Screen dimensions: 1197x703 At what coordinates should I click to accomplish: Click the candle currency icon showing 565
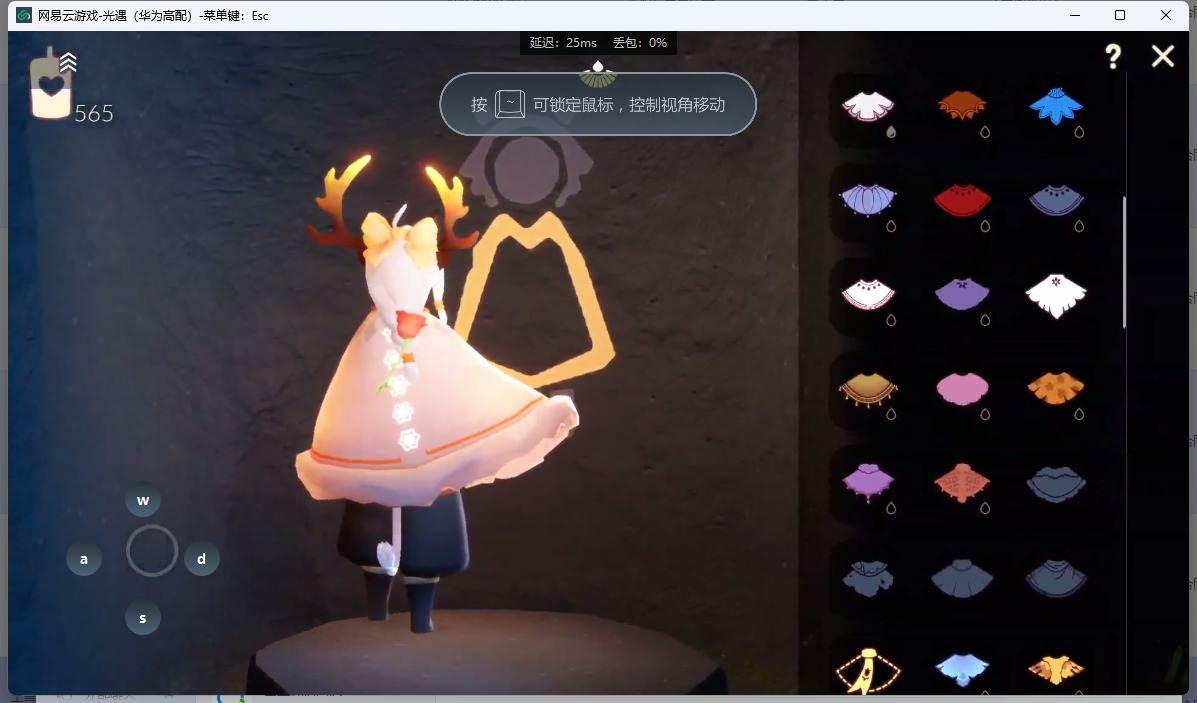pos(51,84)
